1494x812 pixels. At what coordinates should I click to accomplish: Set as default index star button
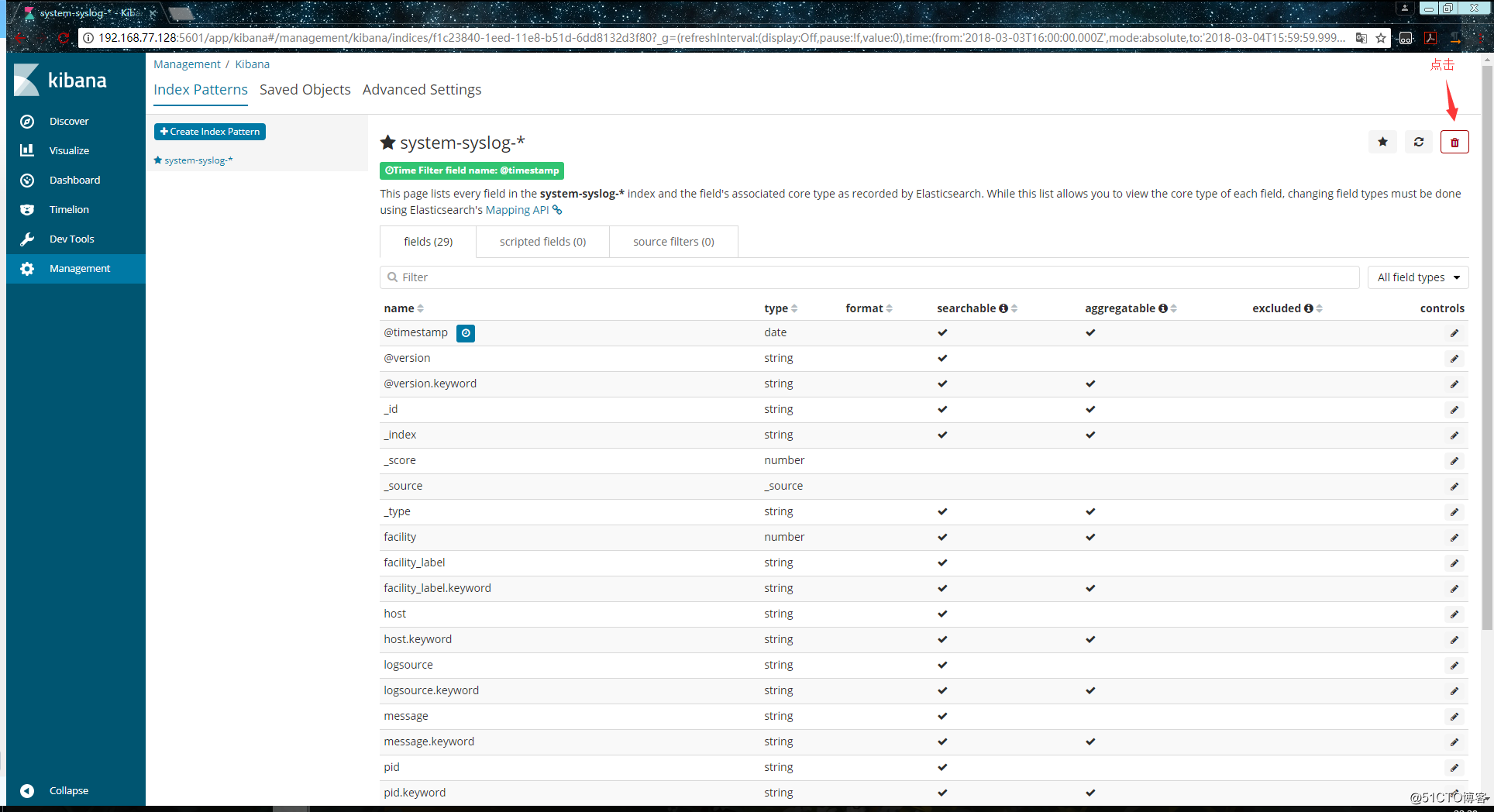(1382, 142)
